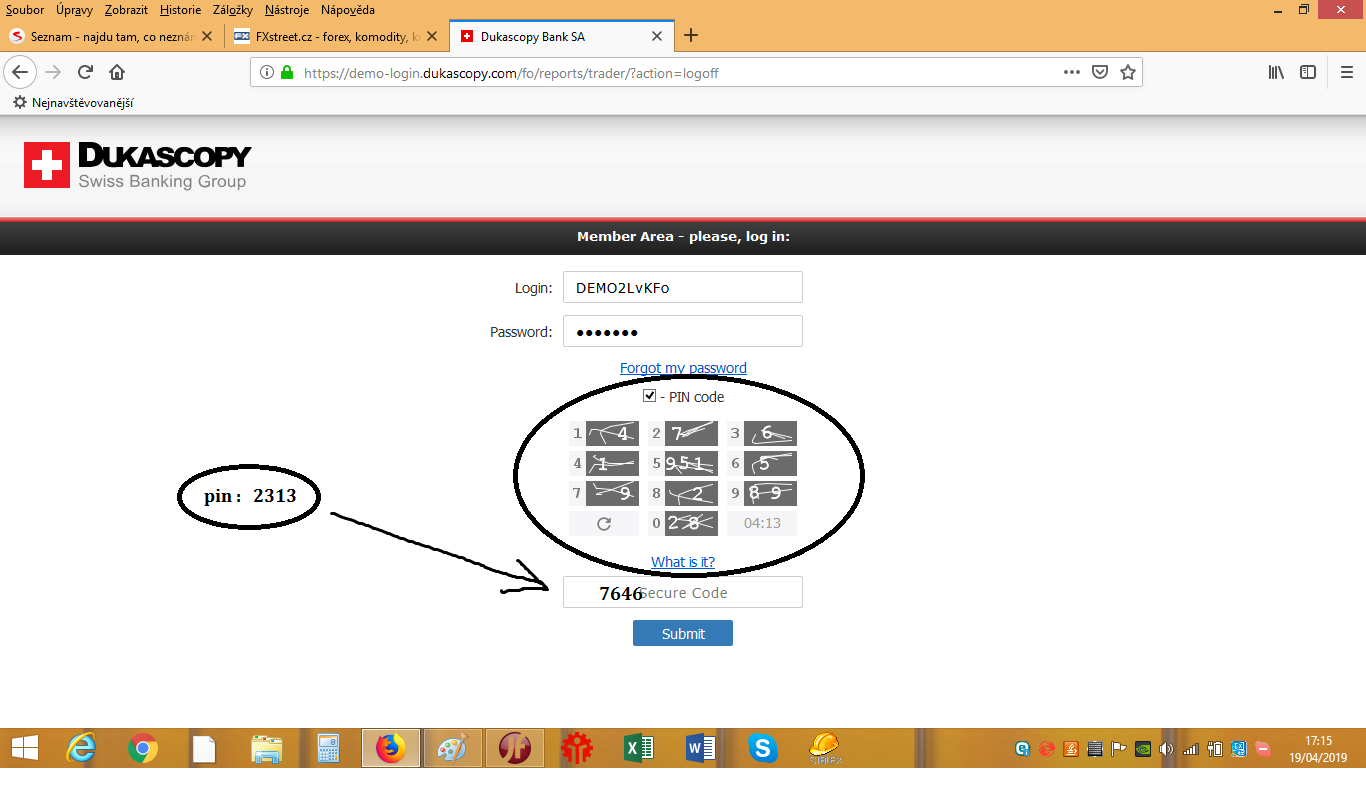
Task: Open Word from the taskbar
Action: [x=701, y=748]
